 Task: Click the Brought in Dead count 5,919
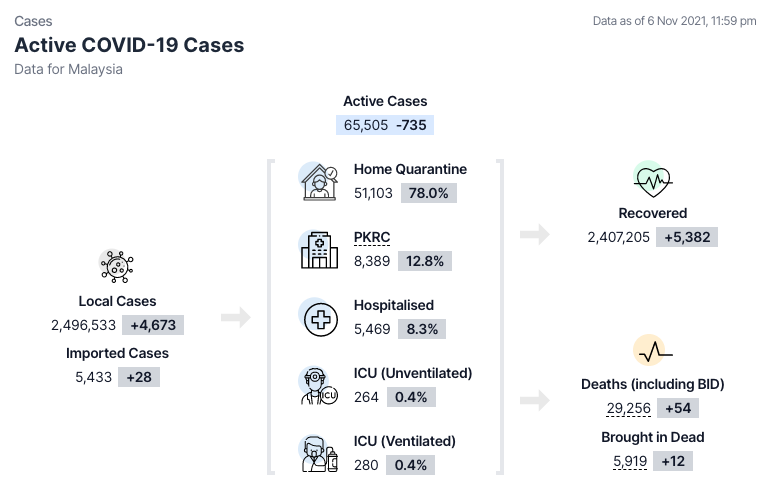click(633, 461)
